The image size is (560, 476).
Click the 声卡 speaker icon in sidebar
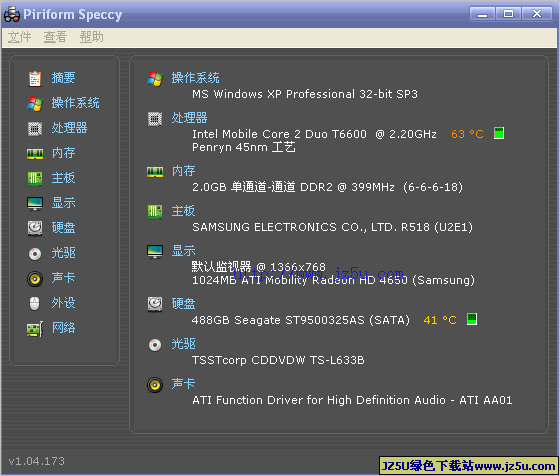click(x=35, y=279)
